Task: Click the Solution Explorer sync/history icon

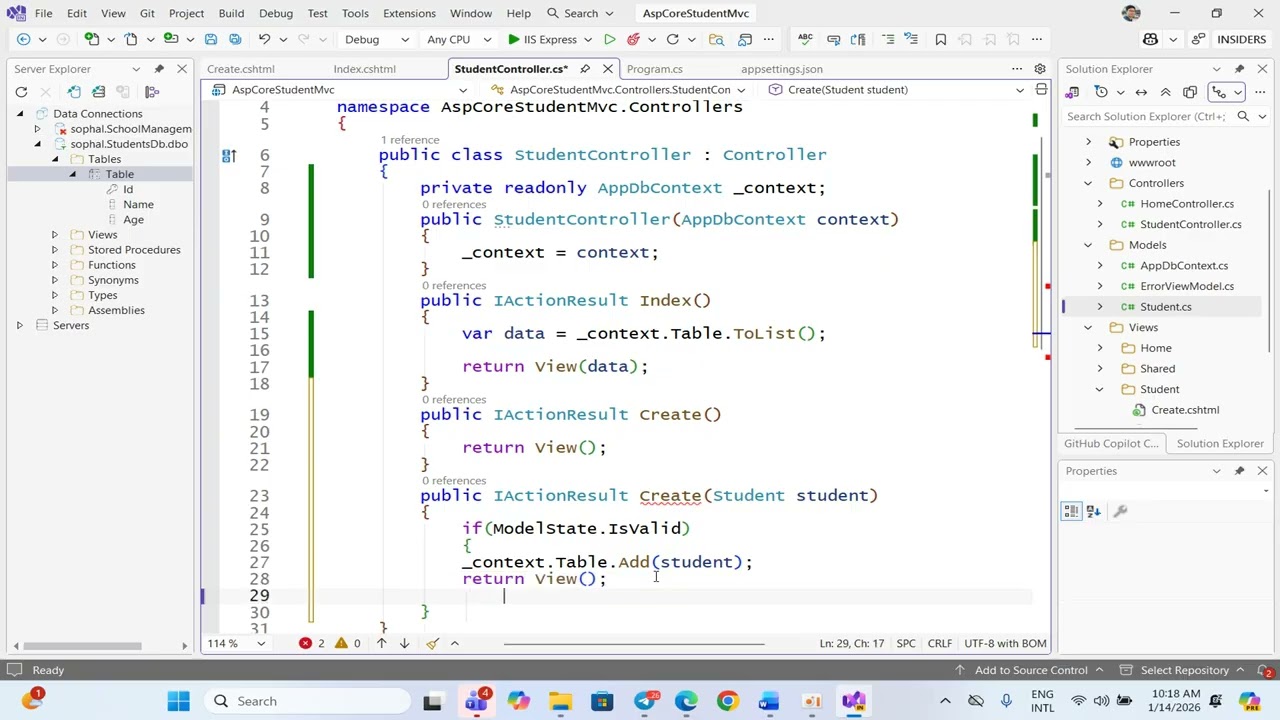Action: tap(1101, 92)
